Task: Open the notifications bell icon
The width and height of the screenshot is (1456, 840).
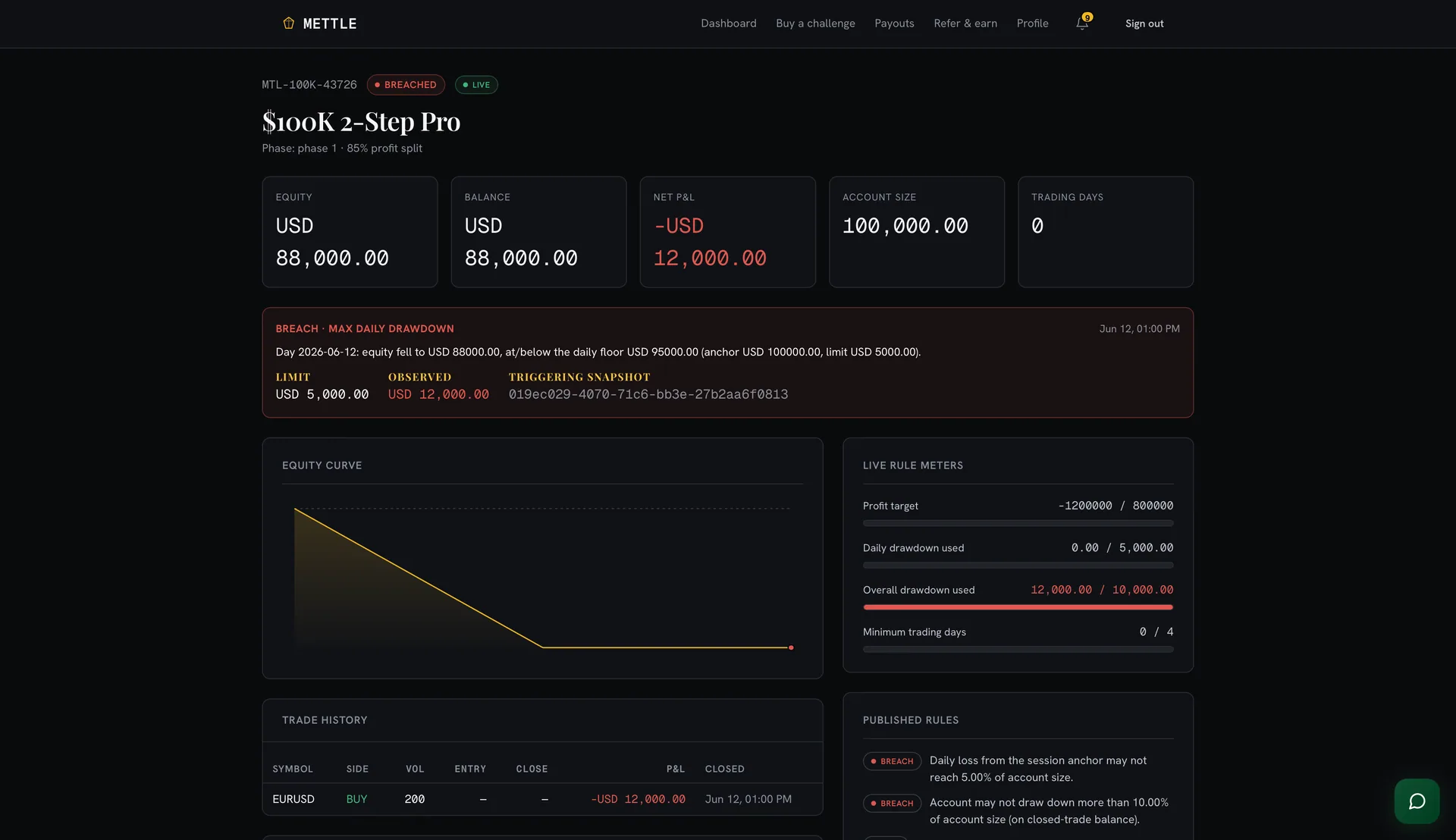Action: pos(1082,24)
